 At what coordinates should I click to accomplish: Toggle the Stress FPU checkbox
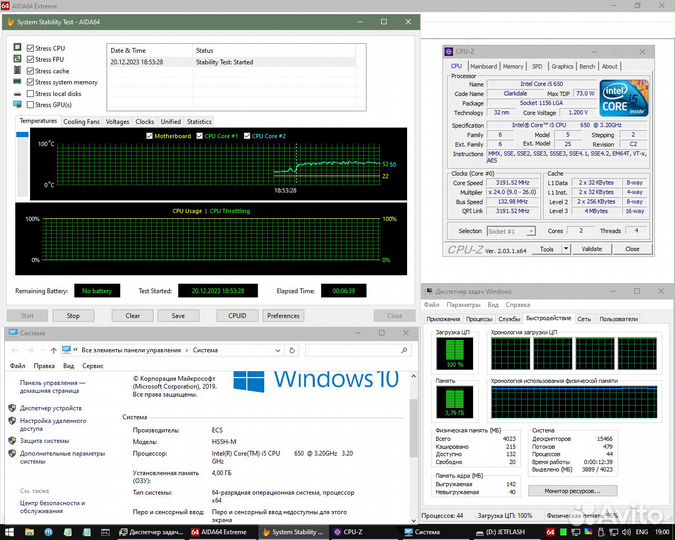[30, 59]
